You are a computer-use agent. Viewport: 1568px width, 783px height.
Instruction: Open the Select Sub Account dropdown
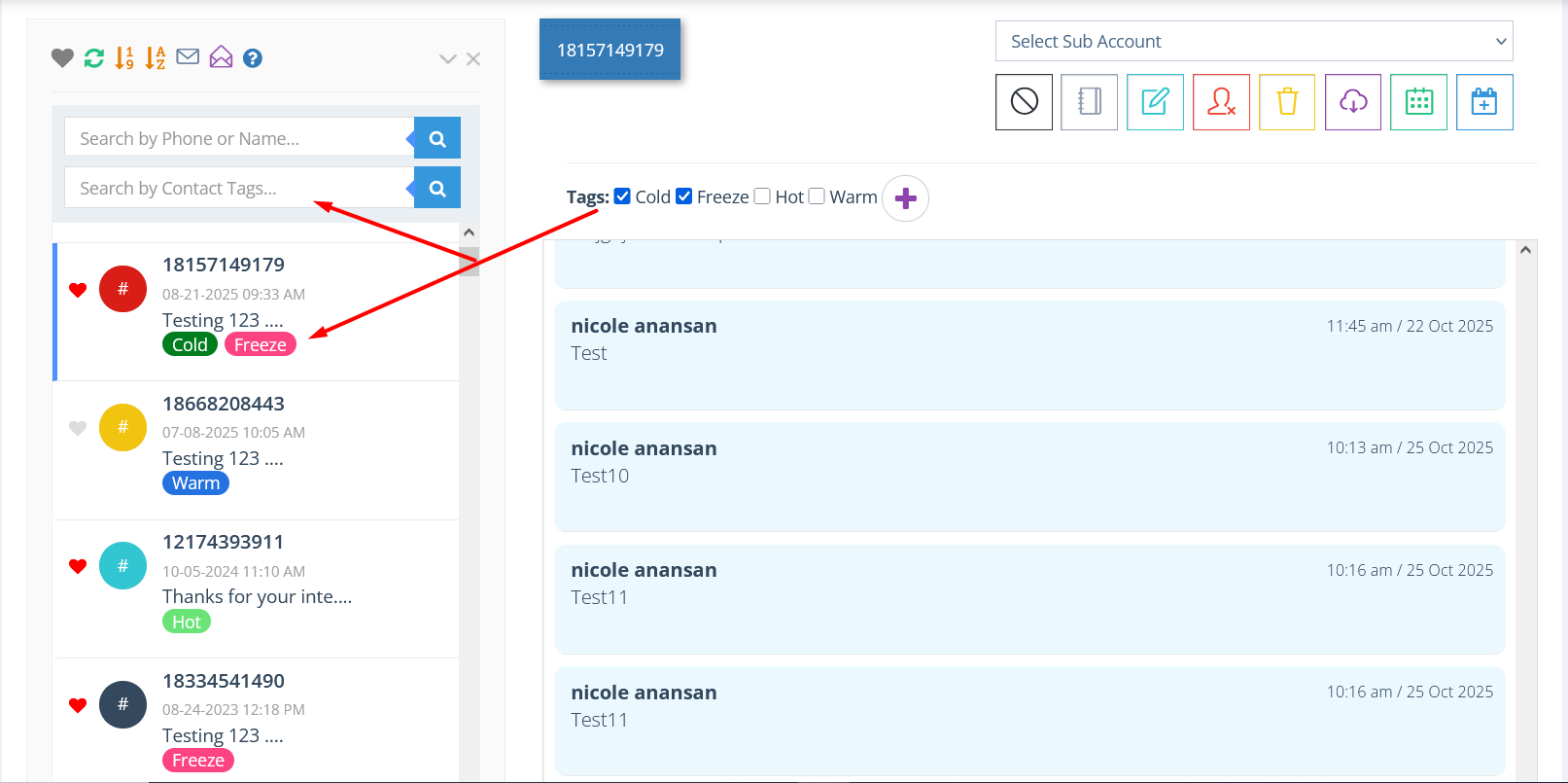tap(1253, 41)
